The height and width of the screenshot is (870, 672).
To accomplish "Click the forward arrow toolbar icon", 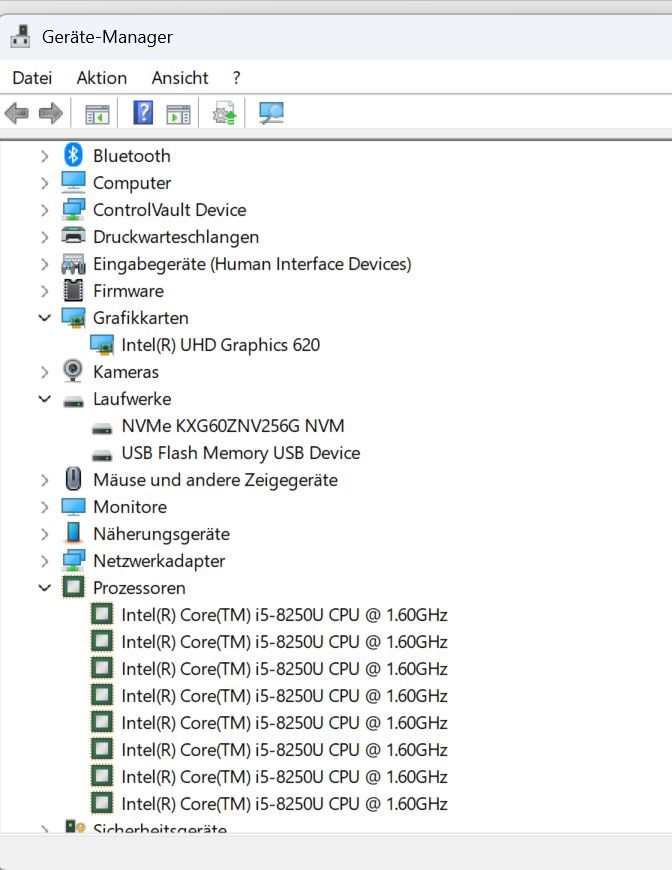I will [x=50, y=113].
